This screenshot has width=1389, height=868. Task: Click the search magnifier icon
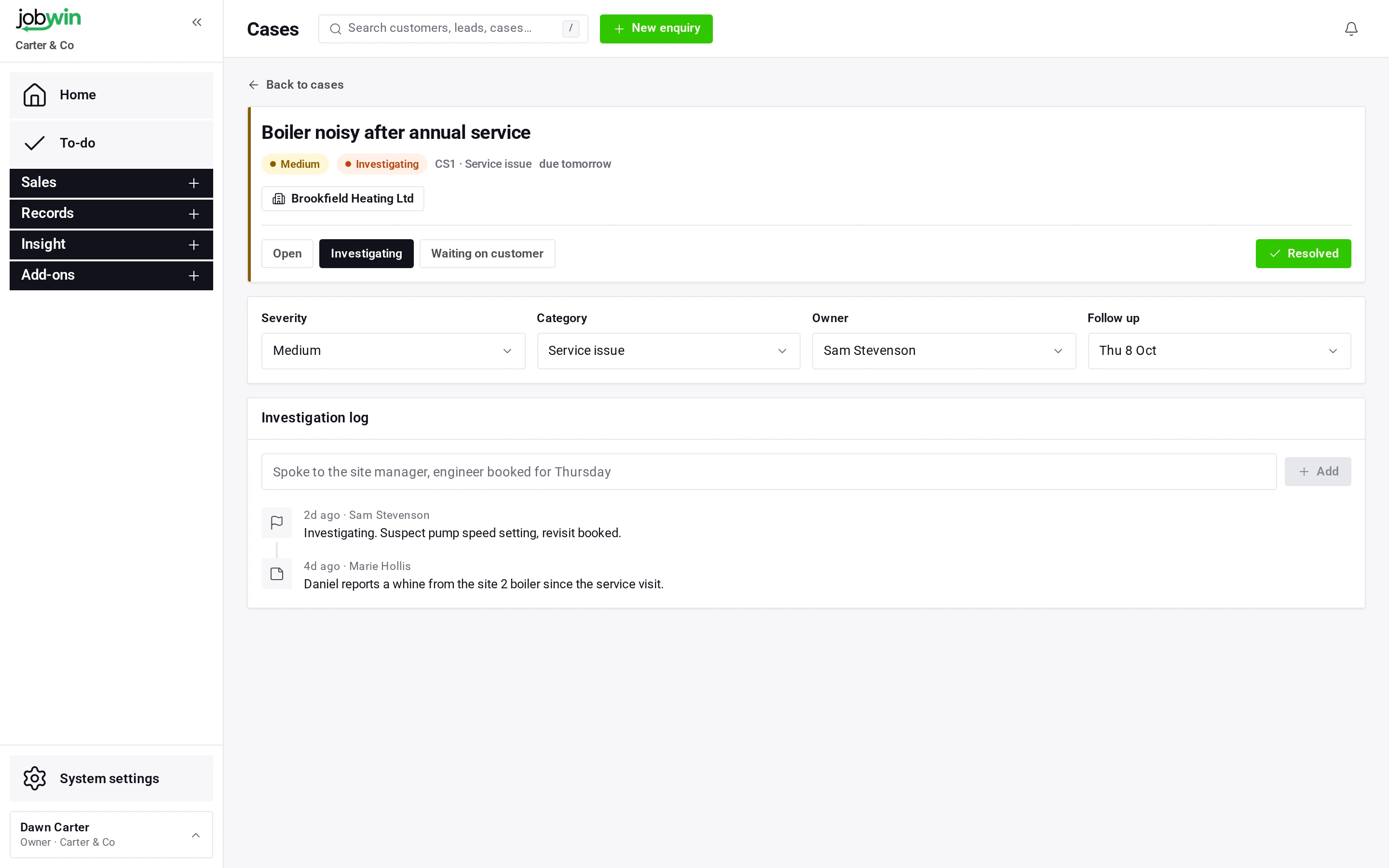click(336, 29)
